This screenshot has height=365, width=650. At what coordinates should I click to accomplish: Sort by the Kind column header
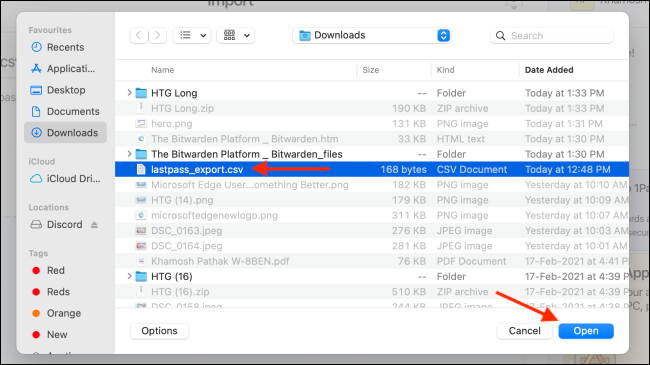446,70
